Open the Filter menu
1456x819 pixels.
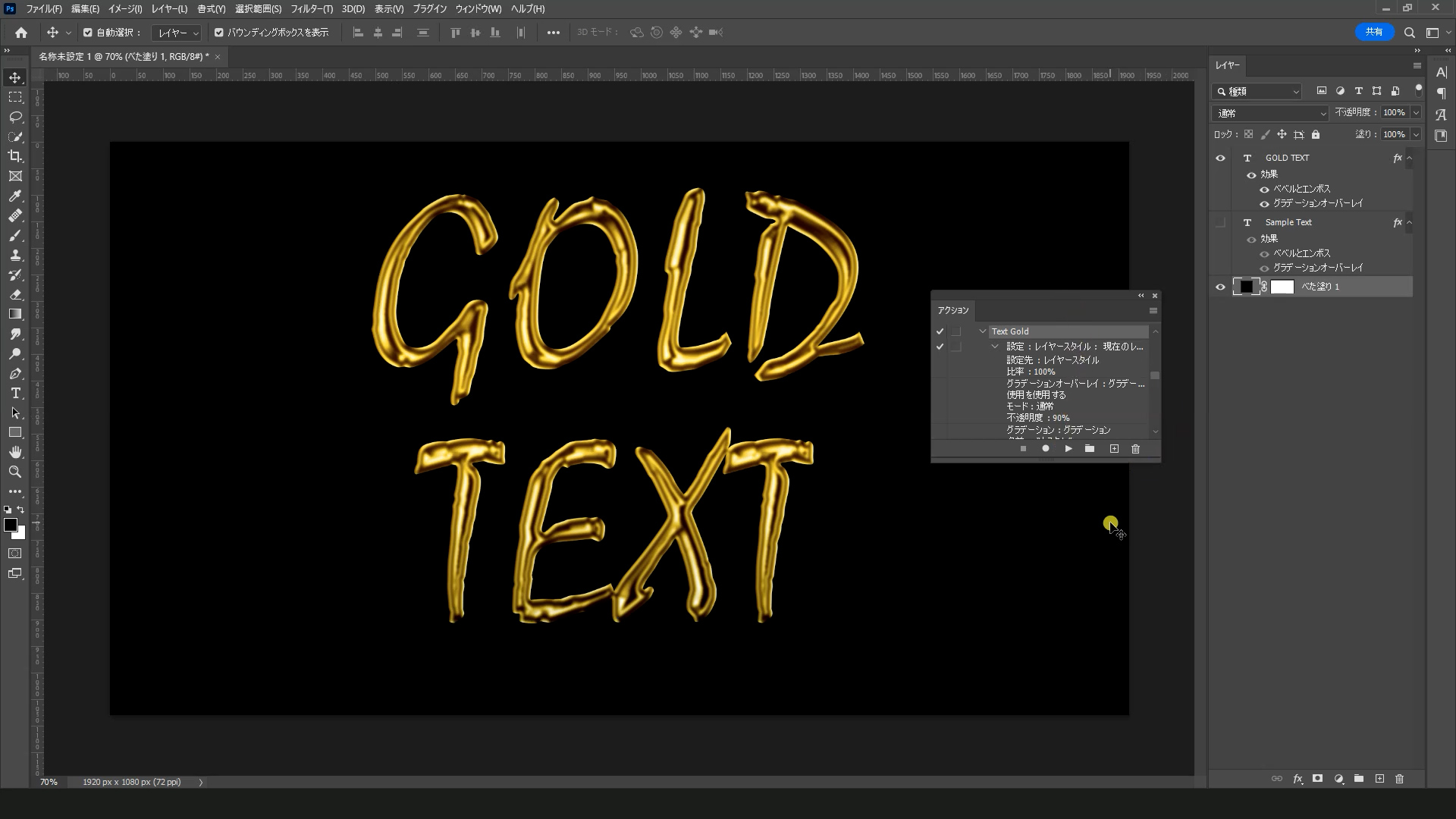(311, 9)
